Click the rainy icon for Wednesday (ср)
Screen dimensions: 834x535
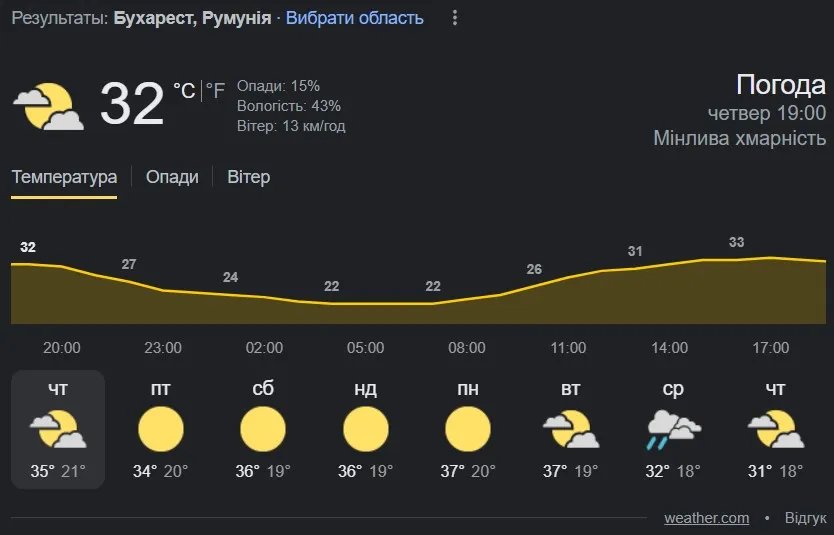673,430
